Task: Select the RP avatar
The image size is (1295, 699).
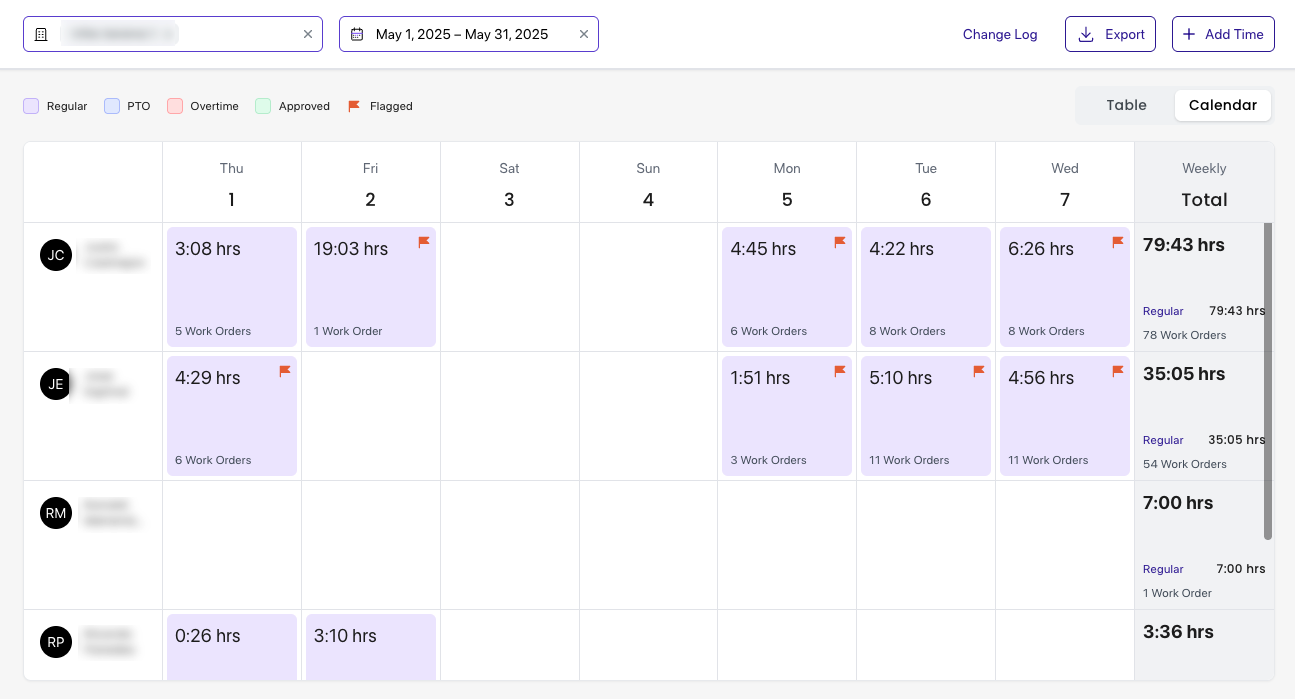Action: click(56, 642)
